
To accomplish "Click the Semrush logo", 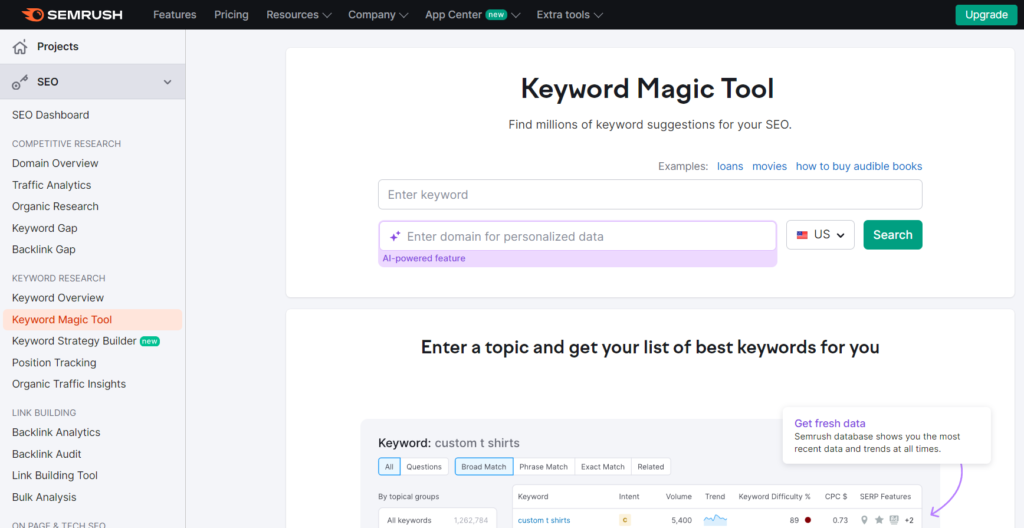I will tap(72, 14).
